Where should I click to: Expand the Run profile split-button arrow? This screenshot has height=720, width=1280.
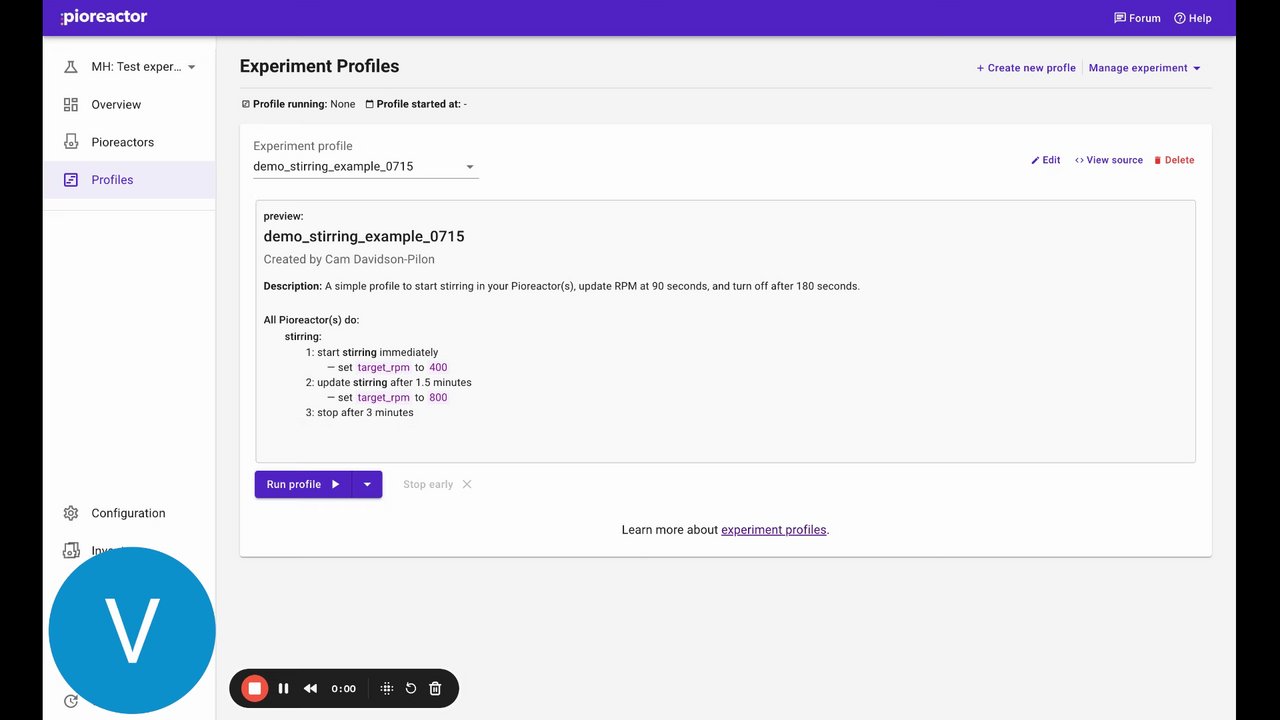367,484
